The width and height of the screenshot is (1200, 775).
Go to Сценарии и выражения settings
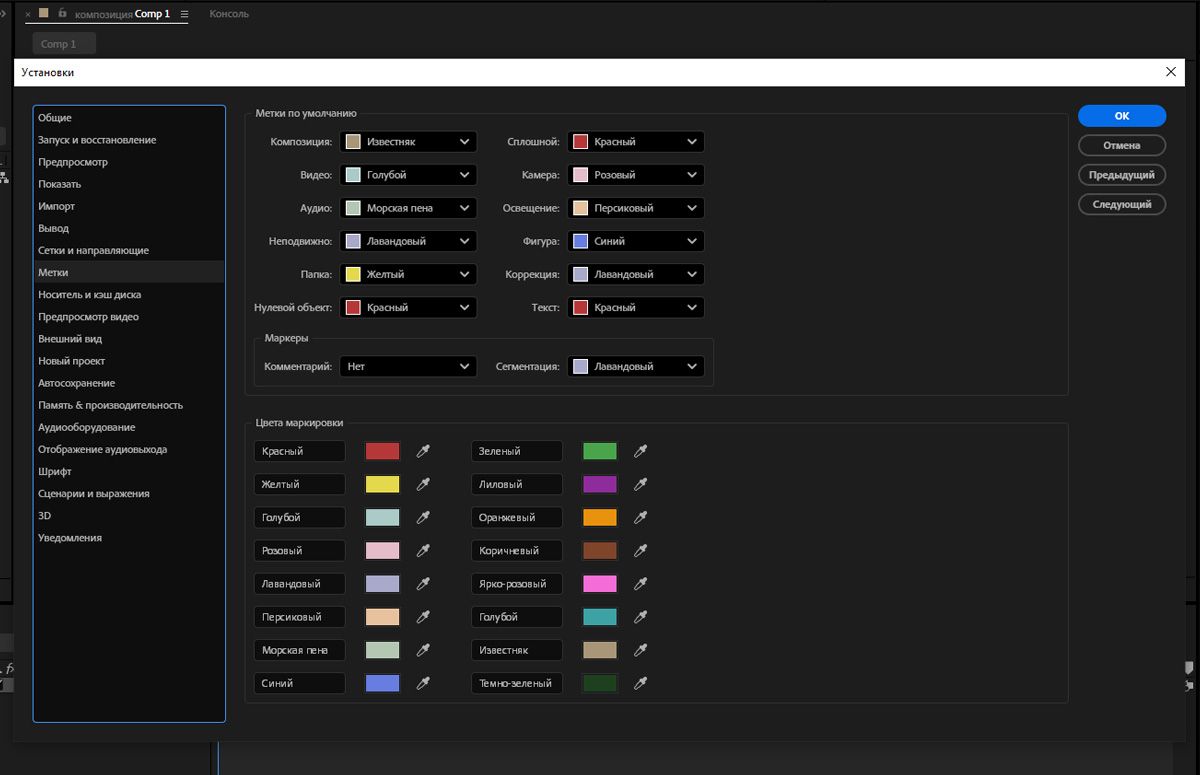pos(129,493)
